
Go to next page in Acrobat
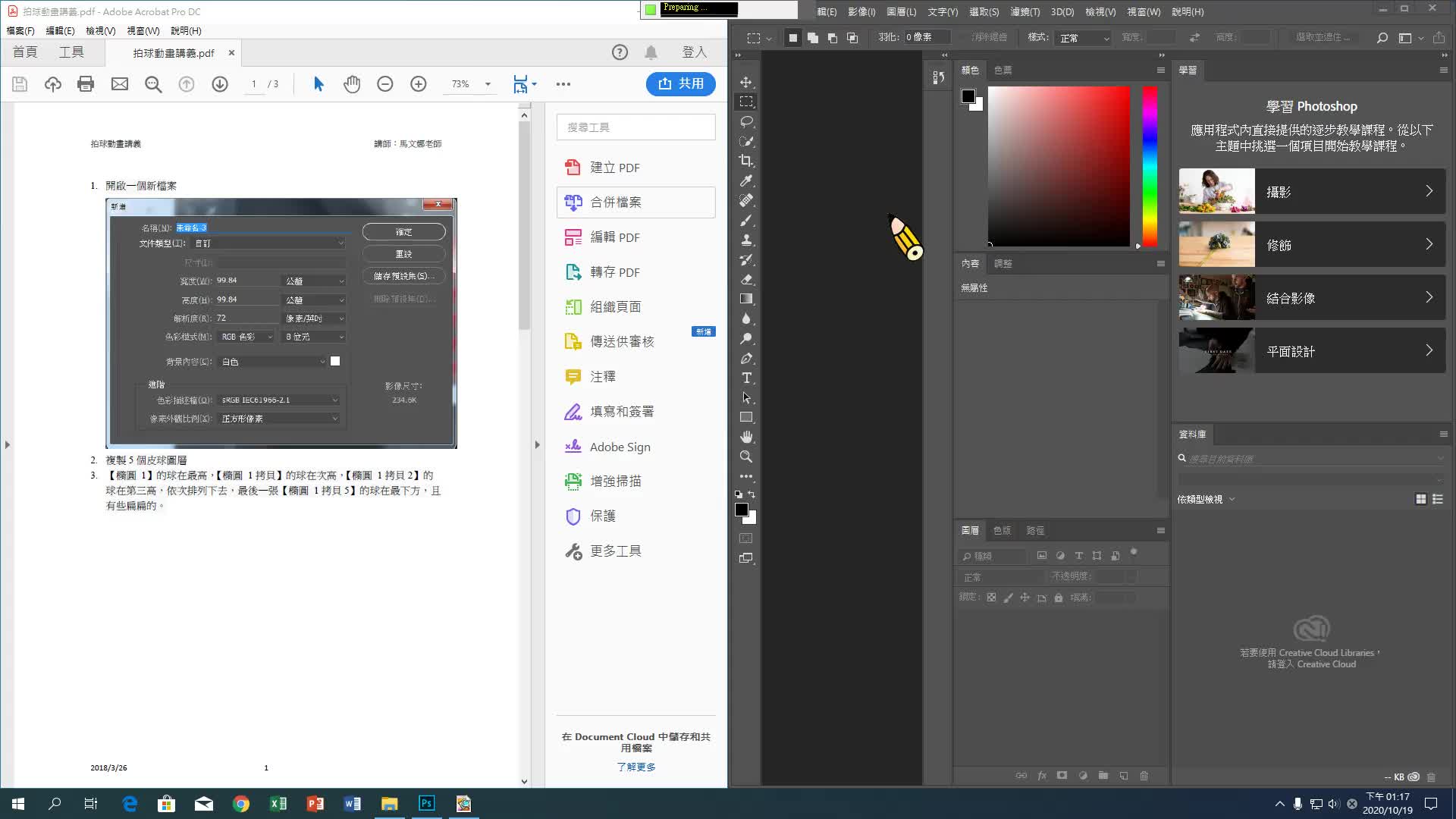[220, 84]
